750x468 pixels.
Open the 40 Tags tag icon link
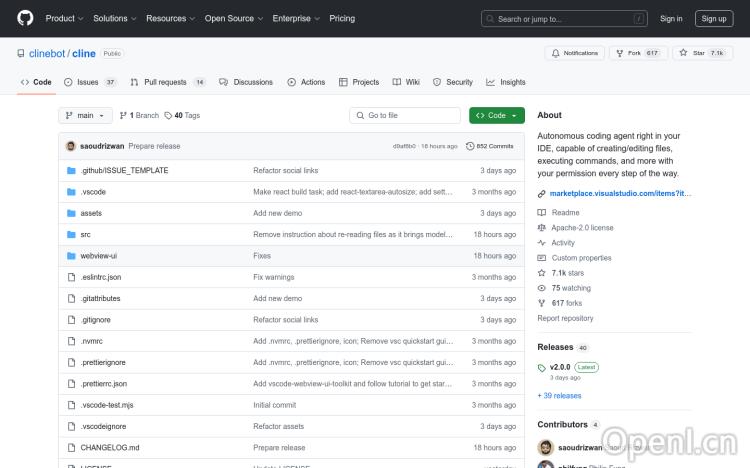(169, 116)
